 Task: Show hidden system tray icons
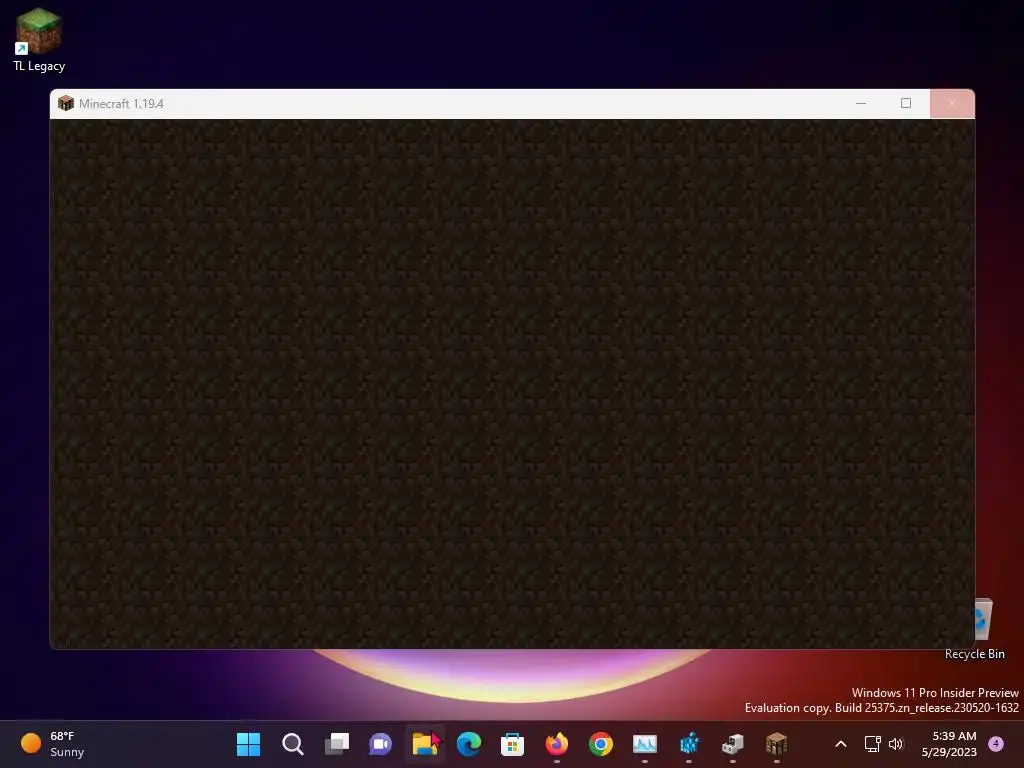coord(841,744)
